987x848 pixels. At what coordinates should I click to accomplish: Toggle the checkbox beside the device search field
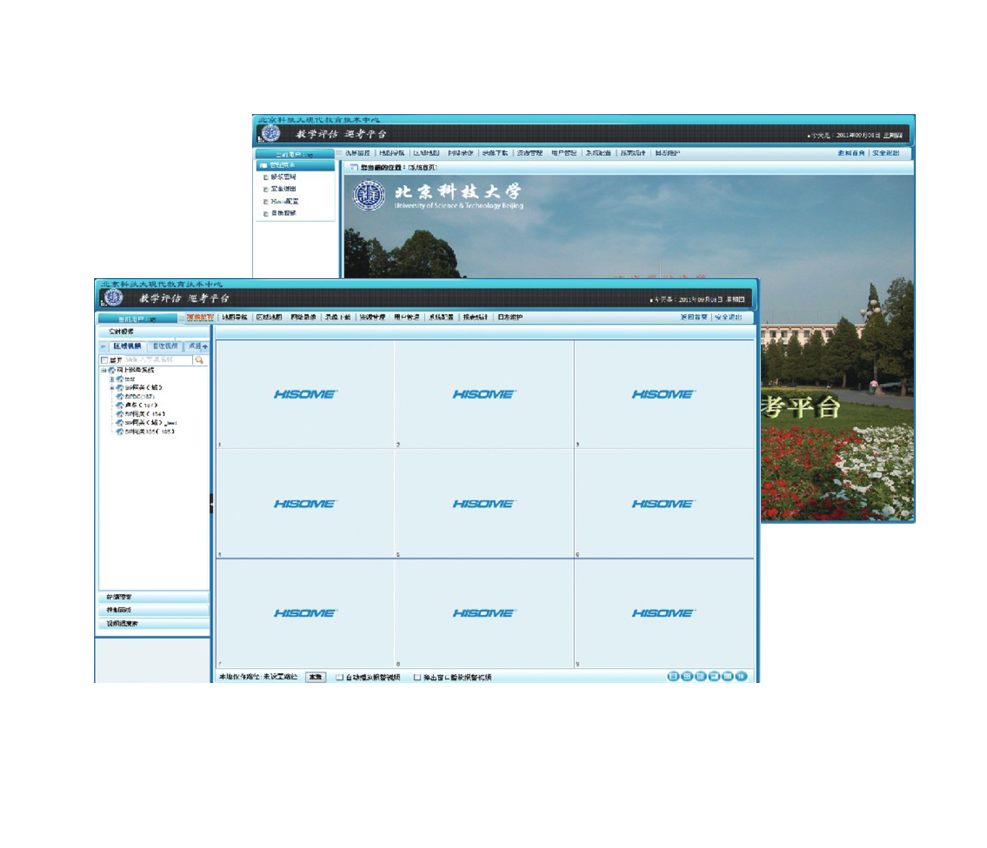tap(104, 360)
